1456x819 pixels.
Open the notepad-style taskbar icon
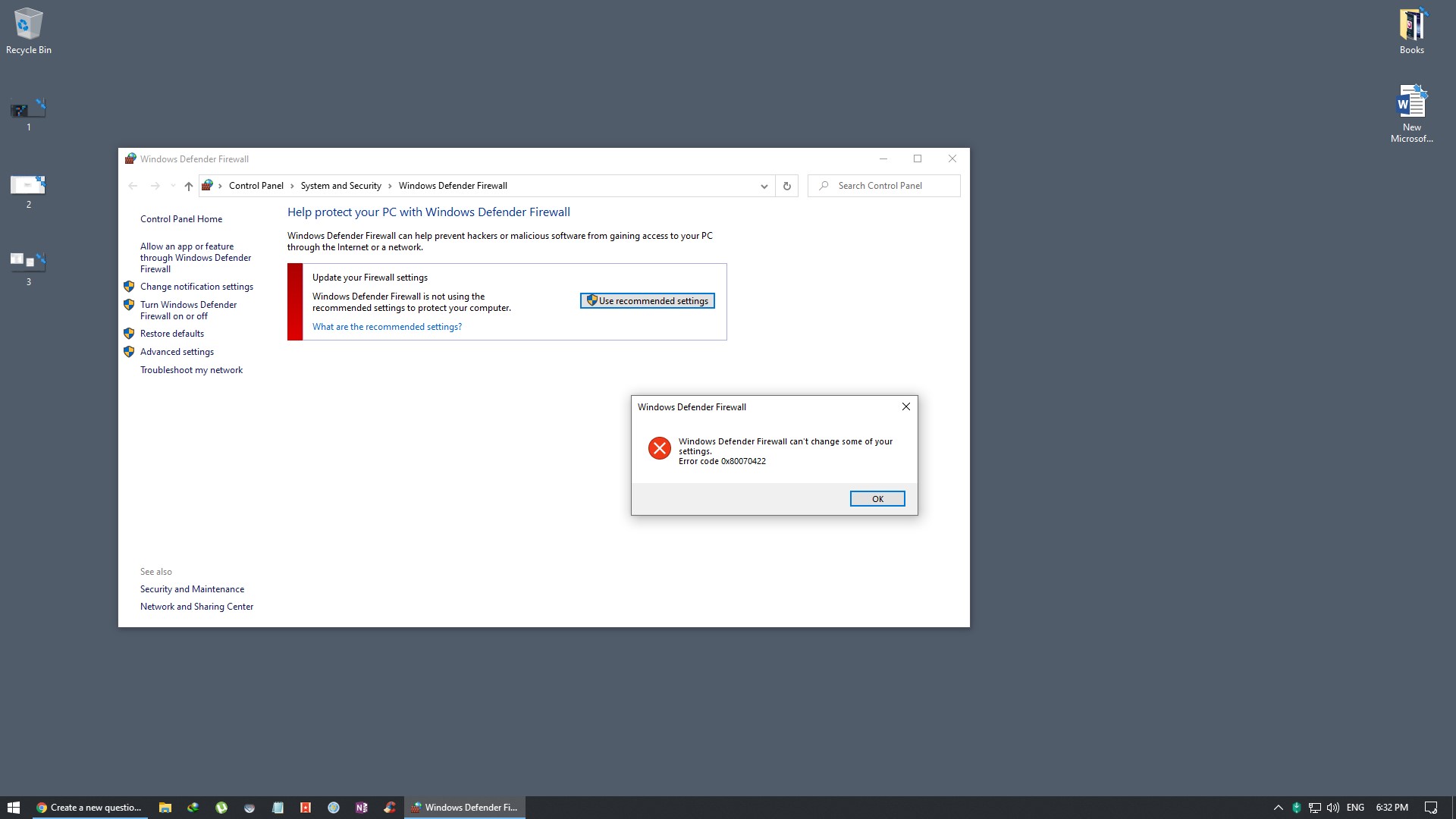[278, 808]
